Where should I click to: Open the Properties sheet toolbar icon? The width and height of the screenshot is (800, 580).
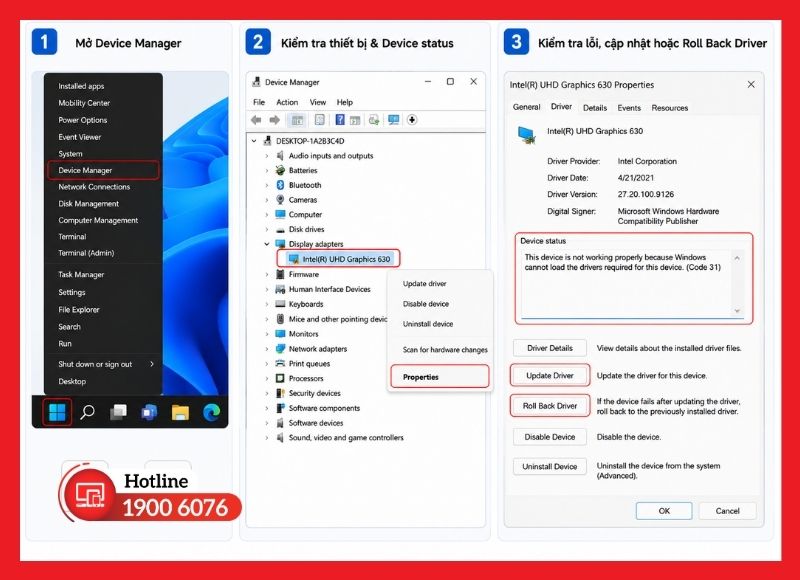(x=319, y=120)
